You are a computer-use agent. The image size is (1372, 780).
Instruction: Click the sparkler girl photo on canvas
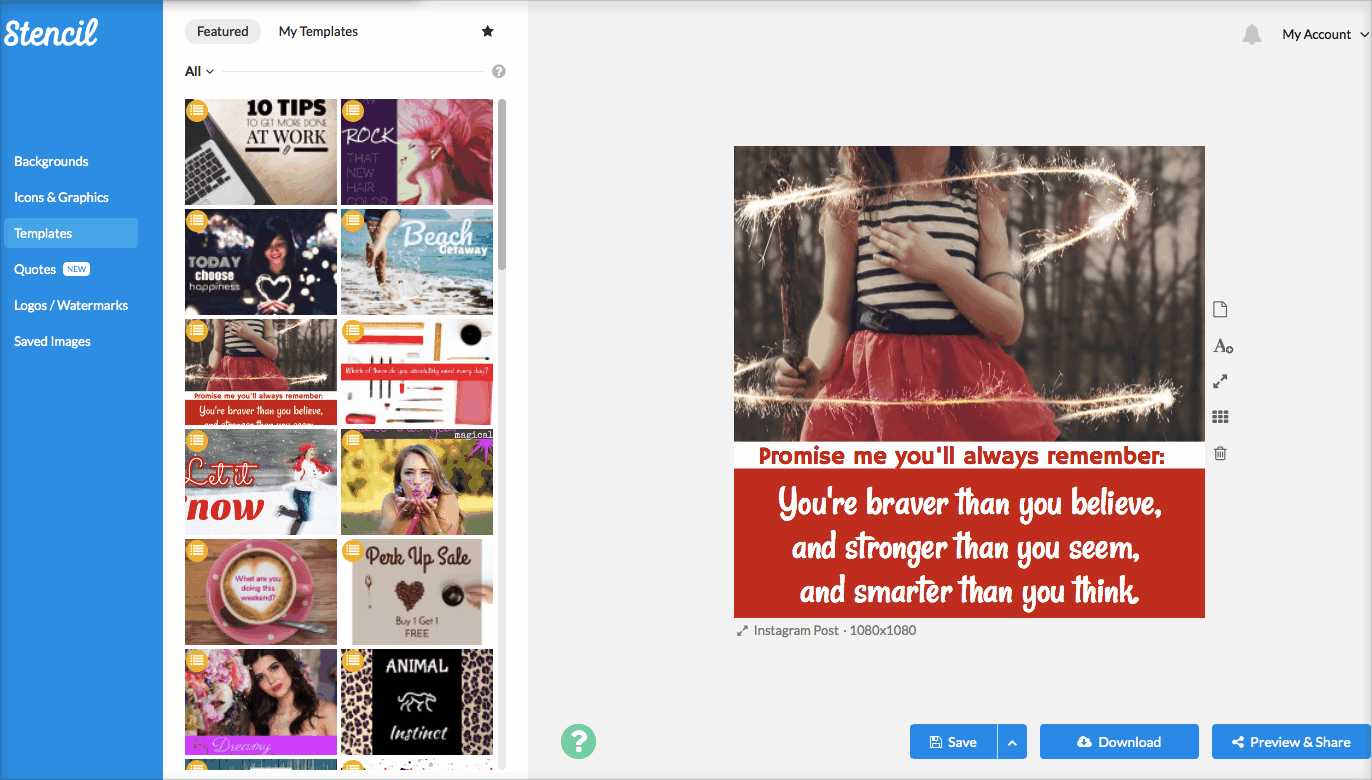[969, 294]
